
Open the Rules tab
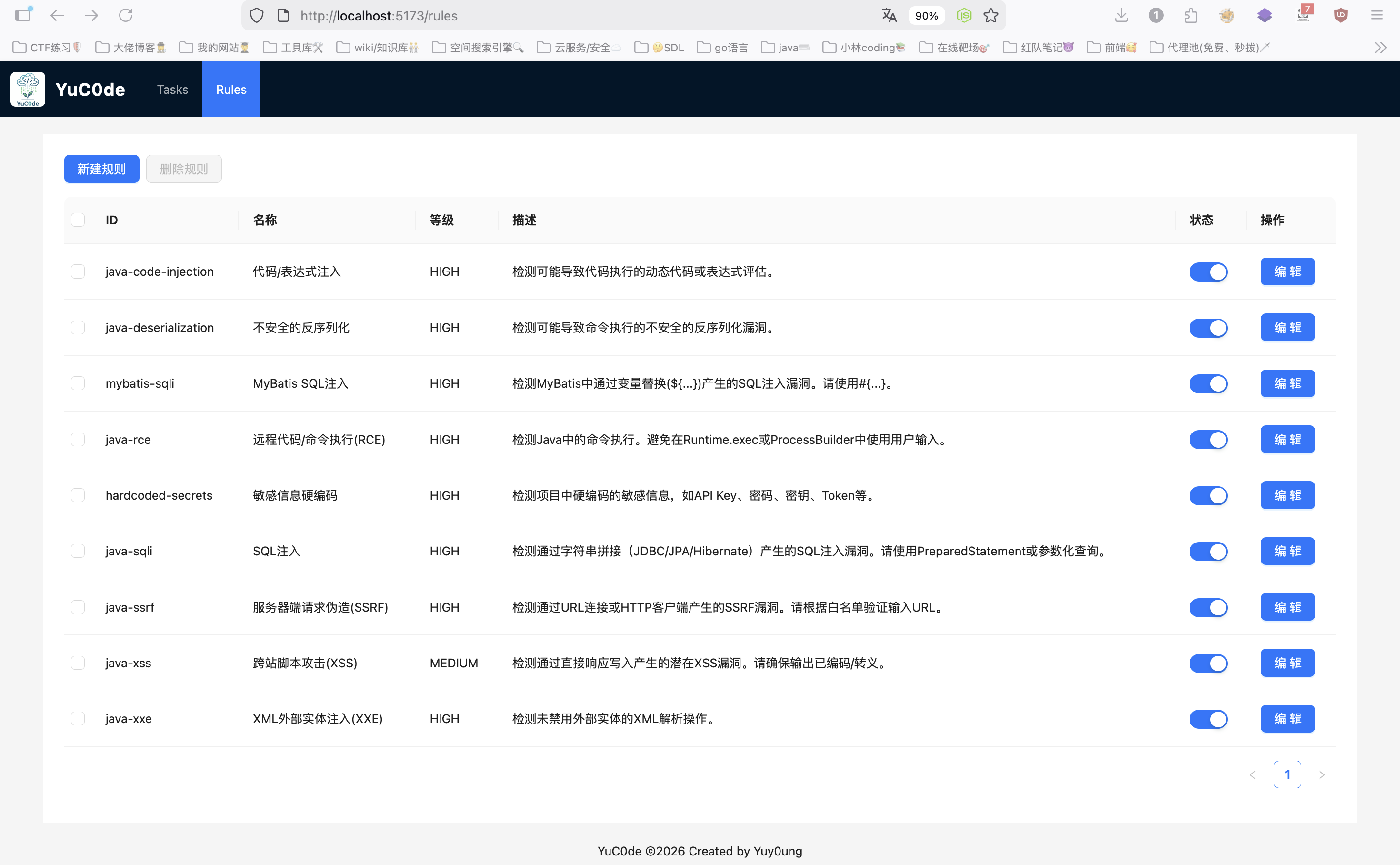[231, 89]
